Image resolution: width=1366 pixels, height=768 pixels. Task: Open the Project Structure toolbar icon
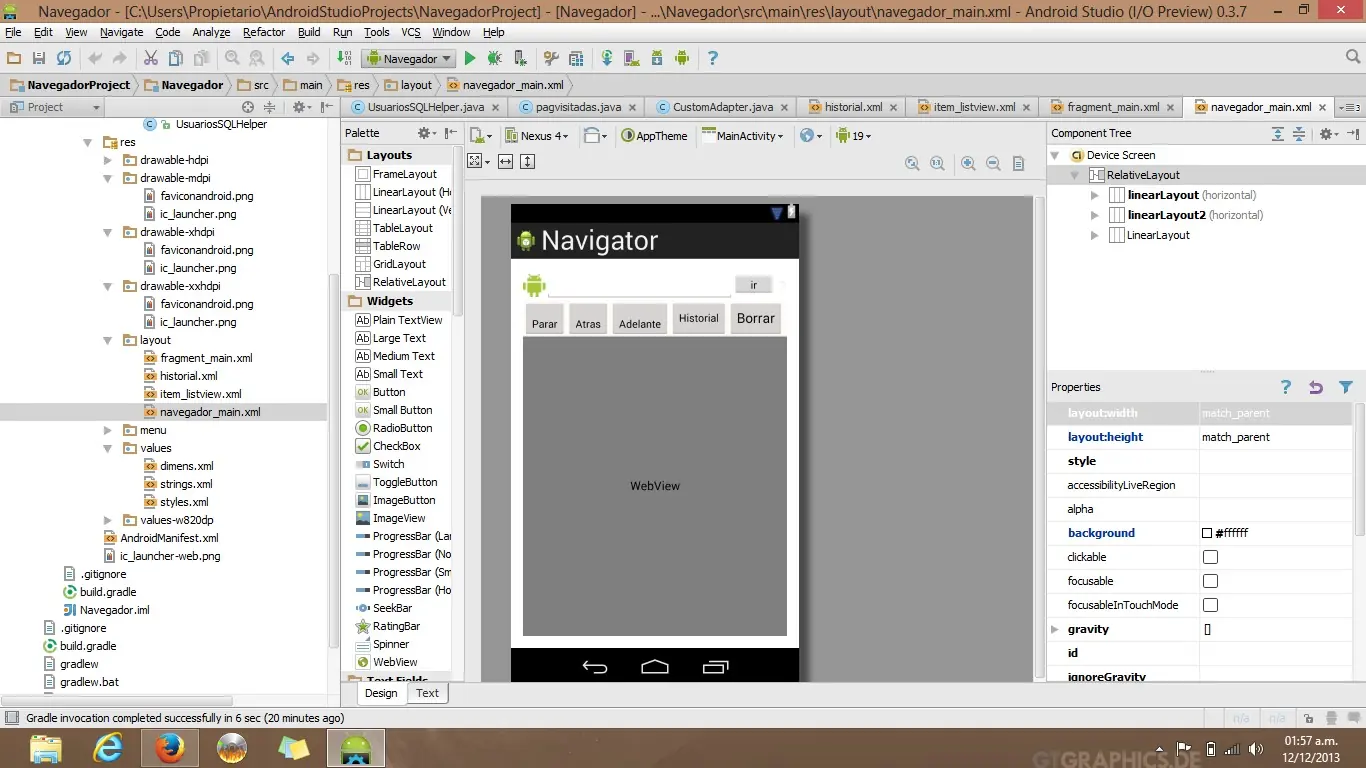(576, 59)
